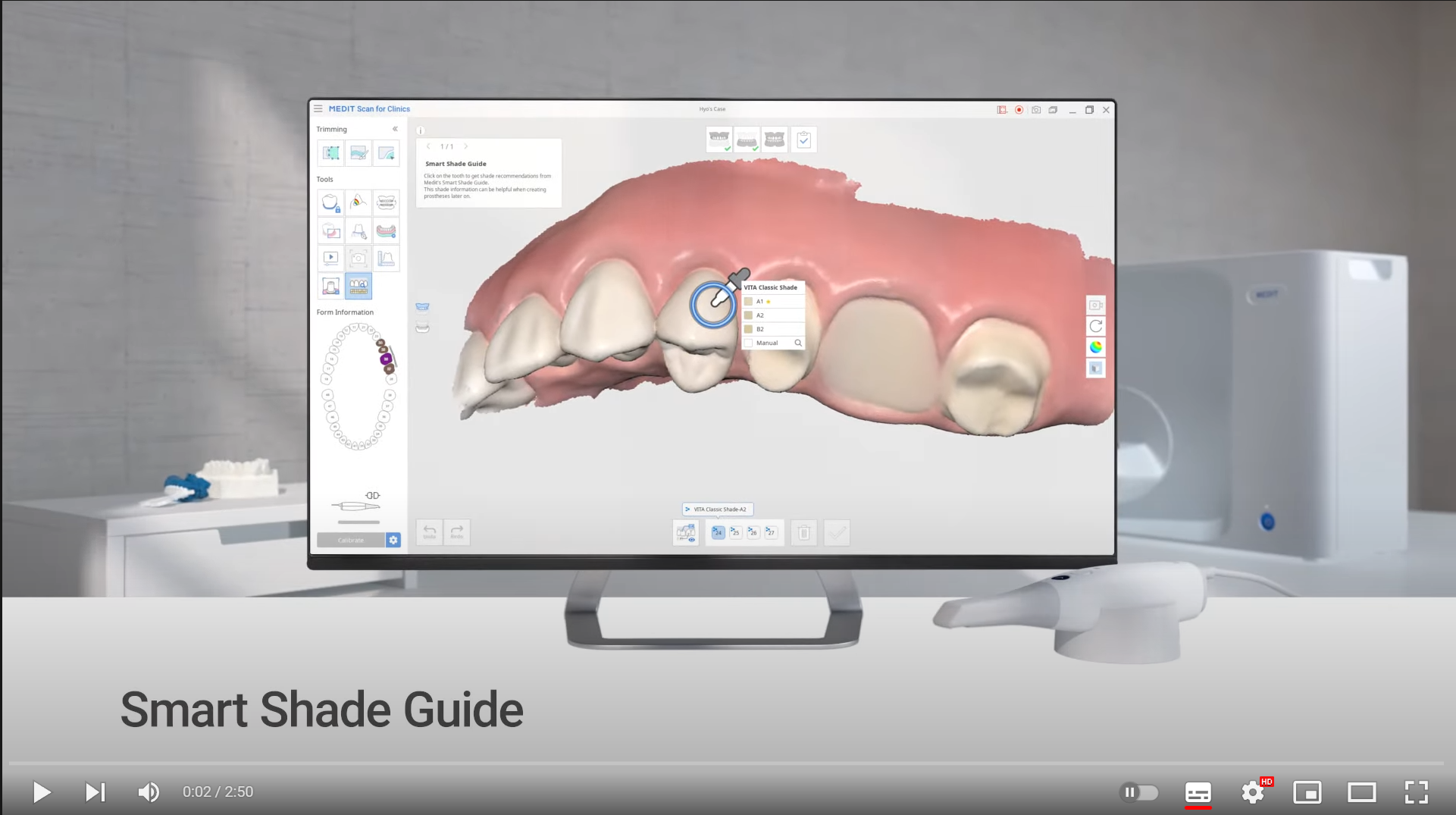Image resolution: width=1456 pixels, height=815 pixels.
Task: Select the tooth lock tool in Tools panel
Action: coord(331,202)
